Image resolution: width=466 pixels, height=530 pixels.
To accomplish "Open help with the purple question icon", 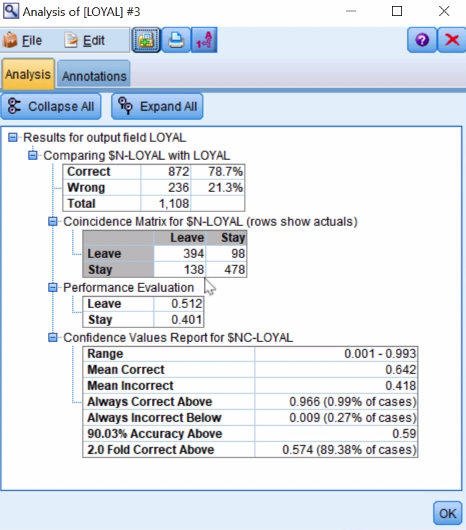I will click(x=422, y=40).
